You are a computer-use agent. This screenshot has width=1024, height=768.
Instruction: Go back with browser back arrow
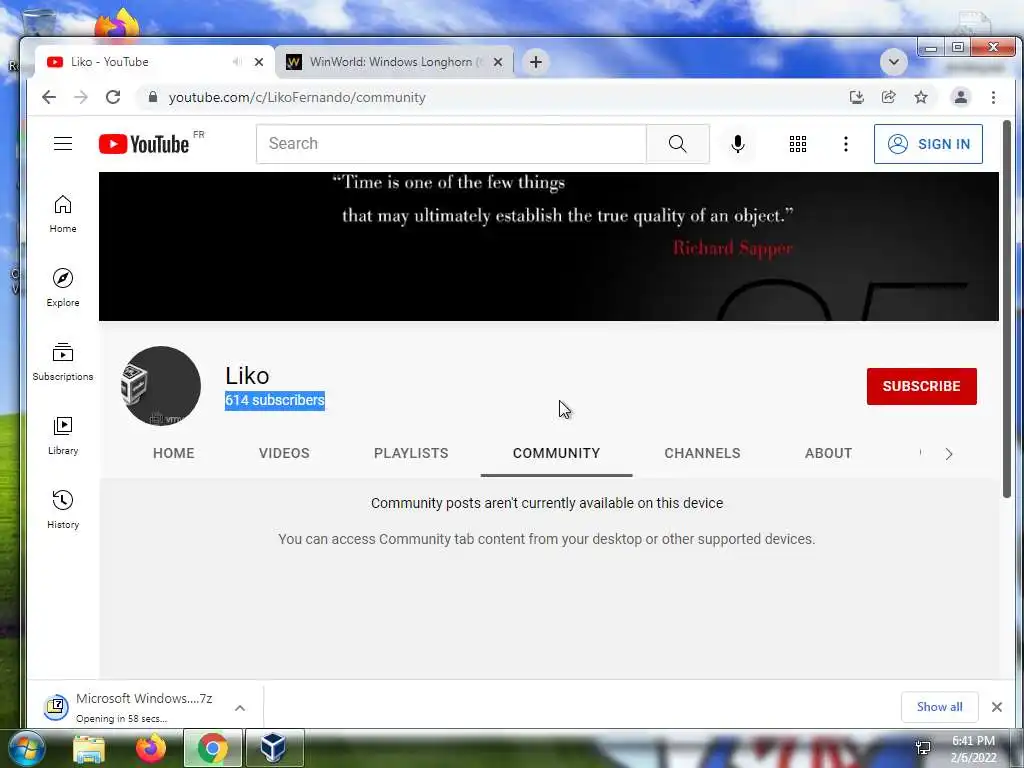[x=49, y=97]
